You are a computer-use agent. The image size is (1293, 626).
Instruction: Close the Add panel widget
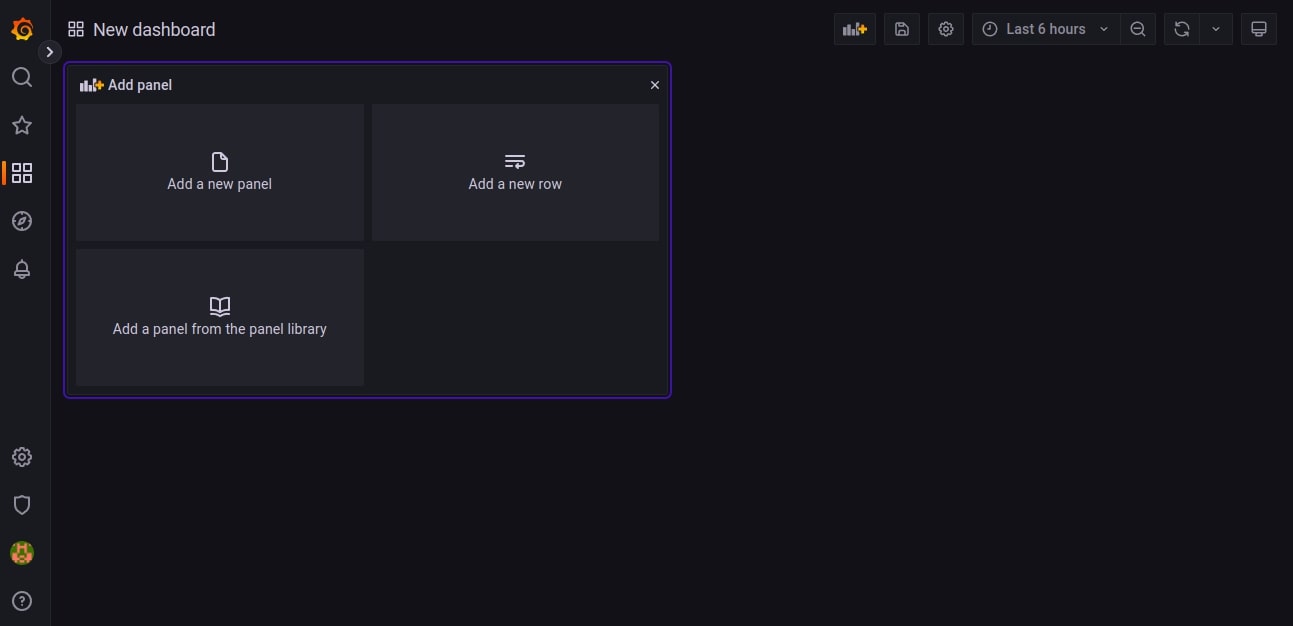(x=655, y=85)
